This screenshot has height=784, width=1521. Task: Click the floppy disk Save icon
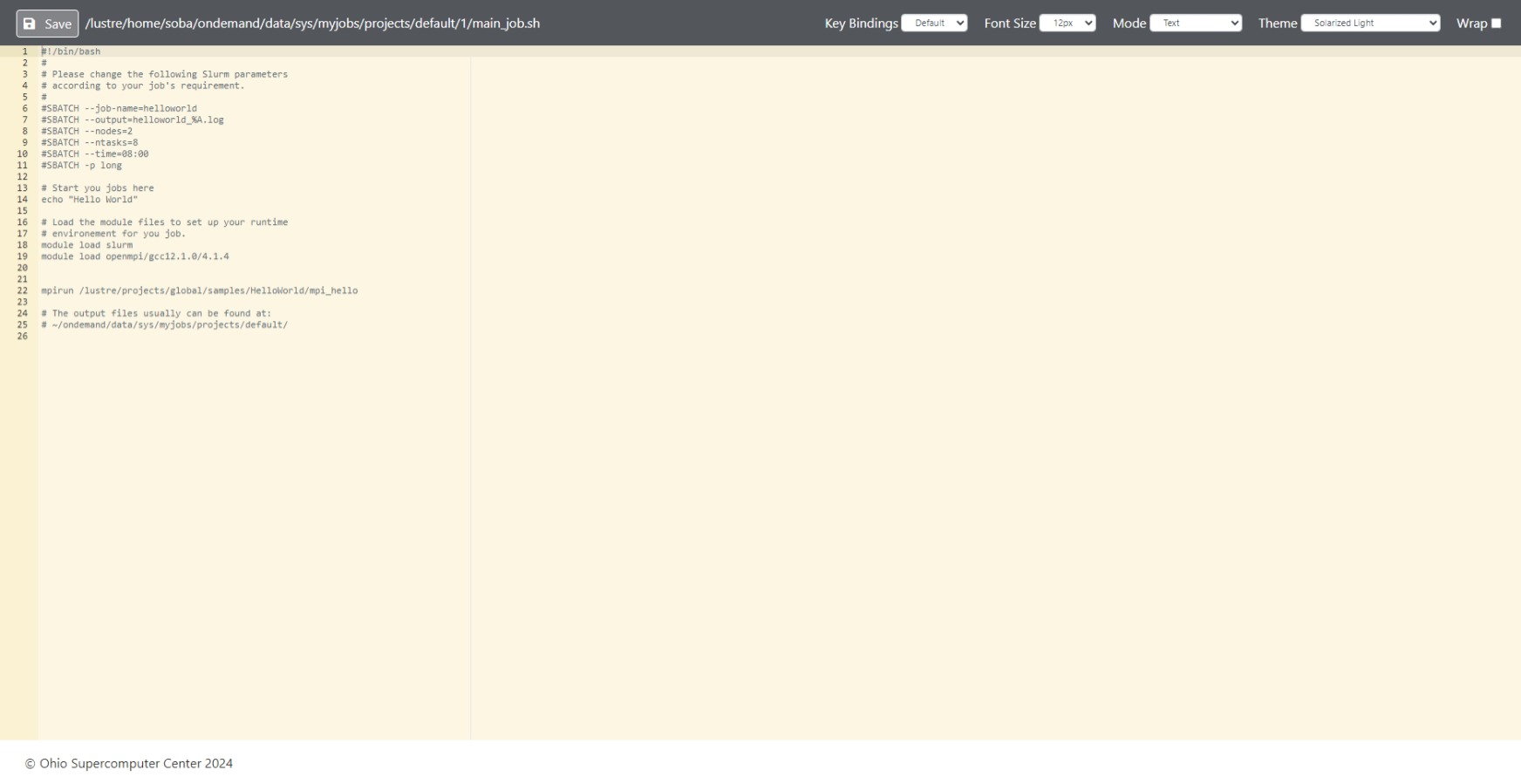point(30,24)
